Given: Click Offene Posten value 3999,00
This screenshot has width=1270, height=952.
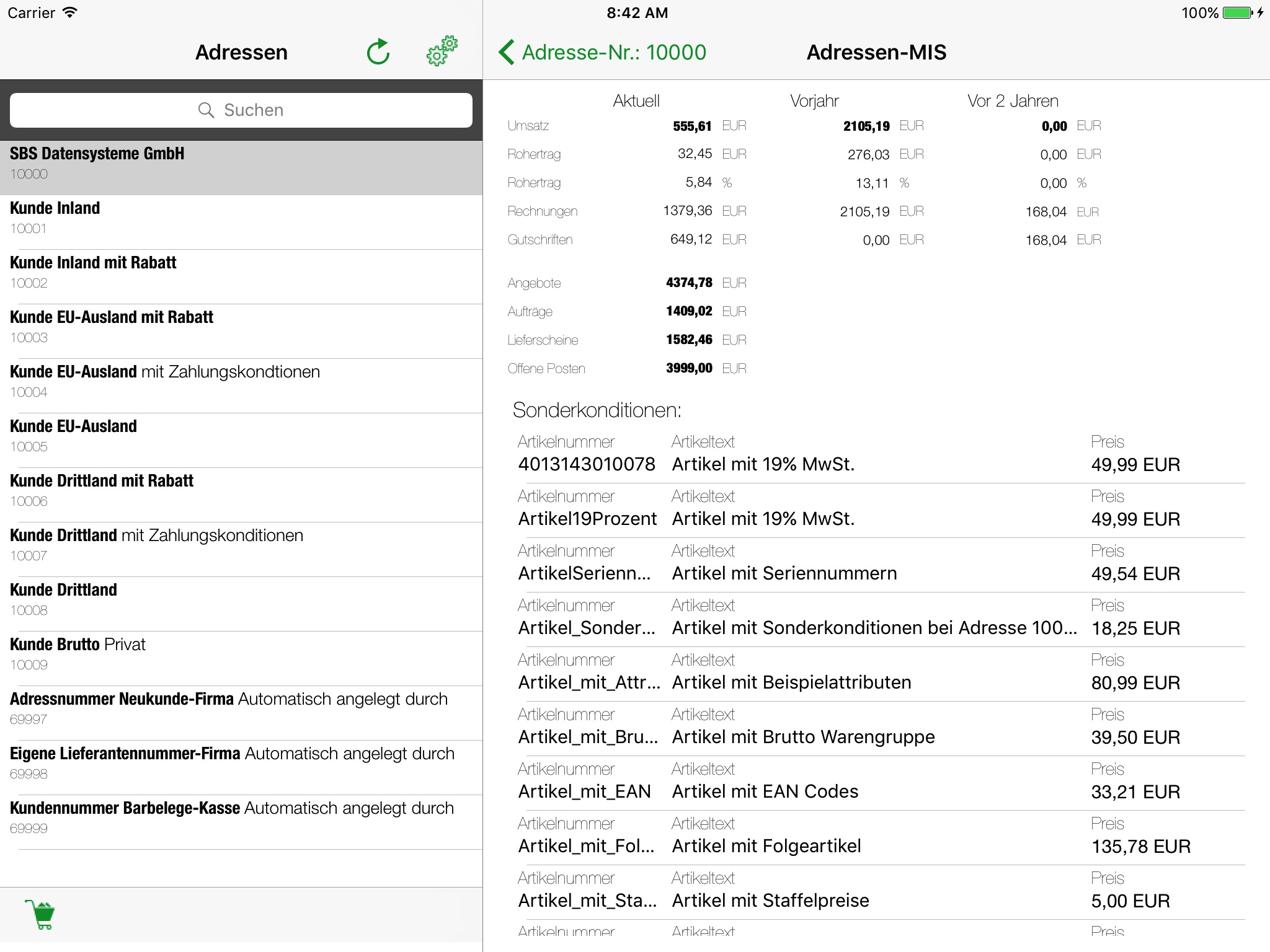Looking at the screenshot, I should [690, 368].
